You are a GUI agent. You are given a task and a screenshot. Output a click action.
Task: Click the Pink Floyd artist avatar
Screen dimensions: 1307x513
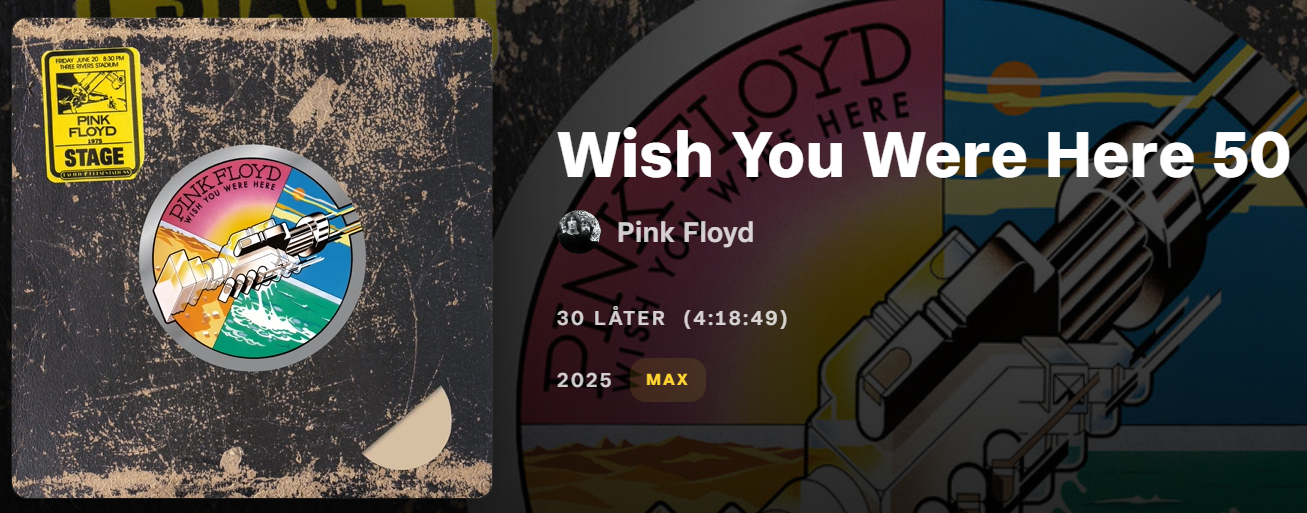(578, 232)
